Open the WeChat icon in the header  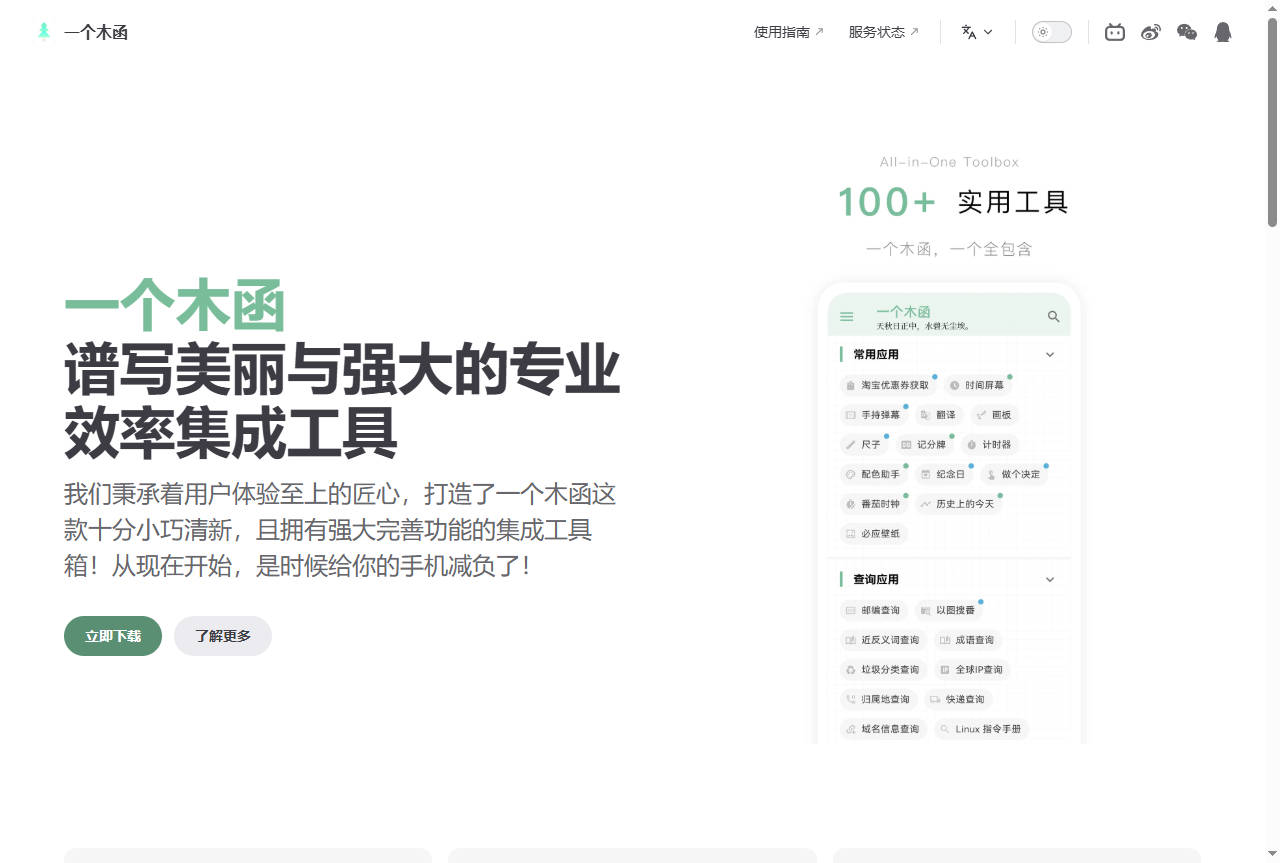1186,31
